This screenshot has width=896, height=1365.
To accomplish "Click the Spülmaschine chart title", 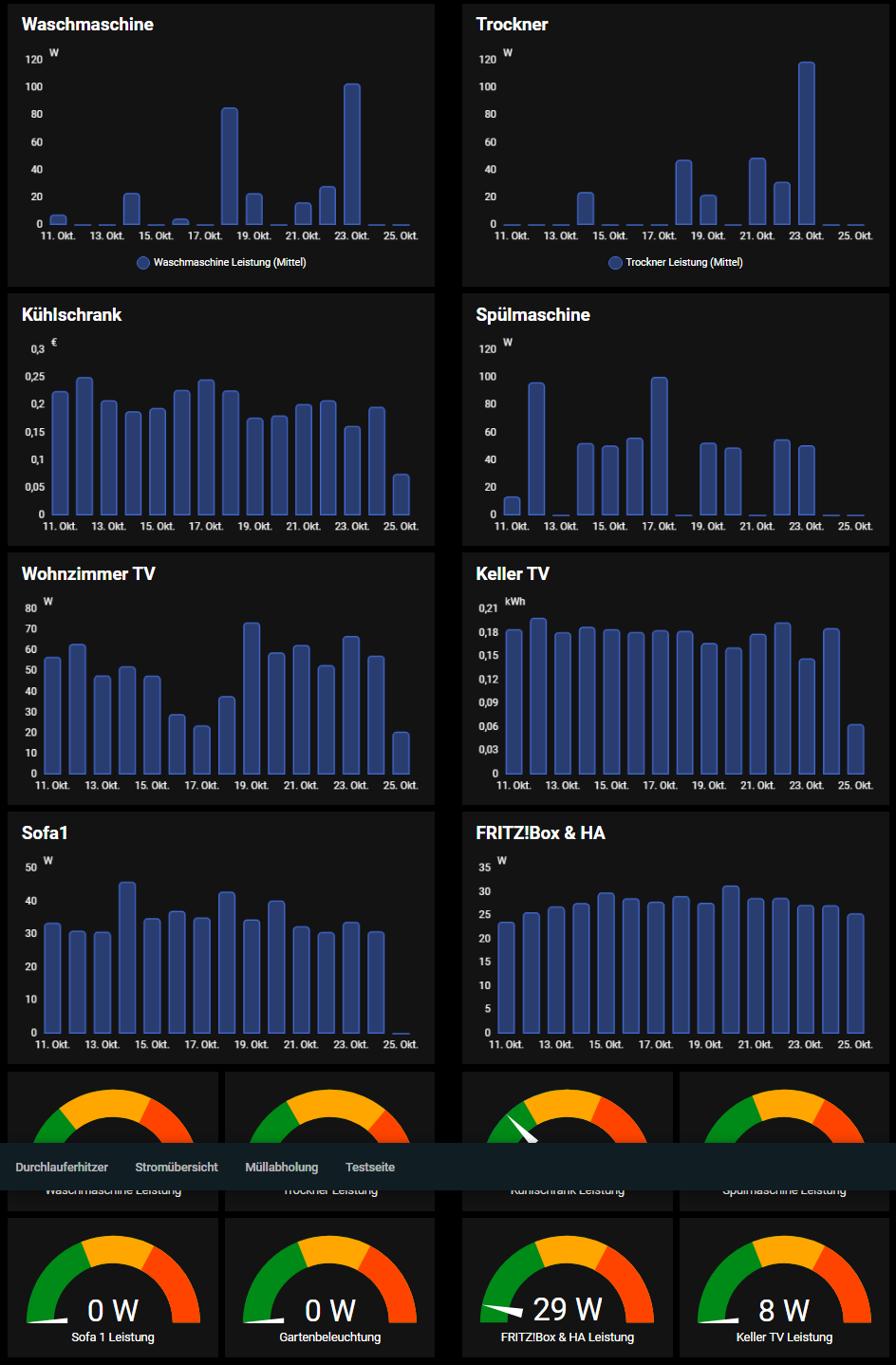I will [532, 314].
